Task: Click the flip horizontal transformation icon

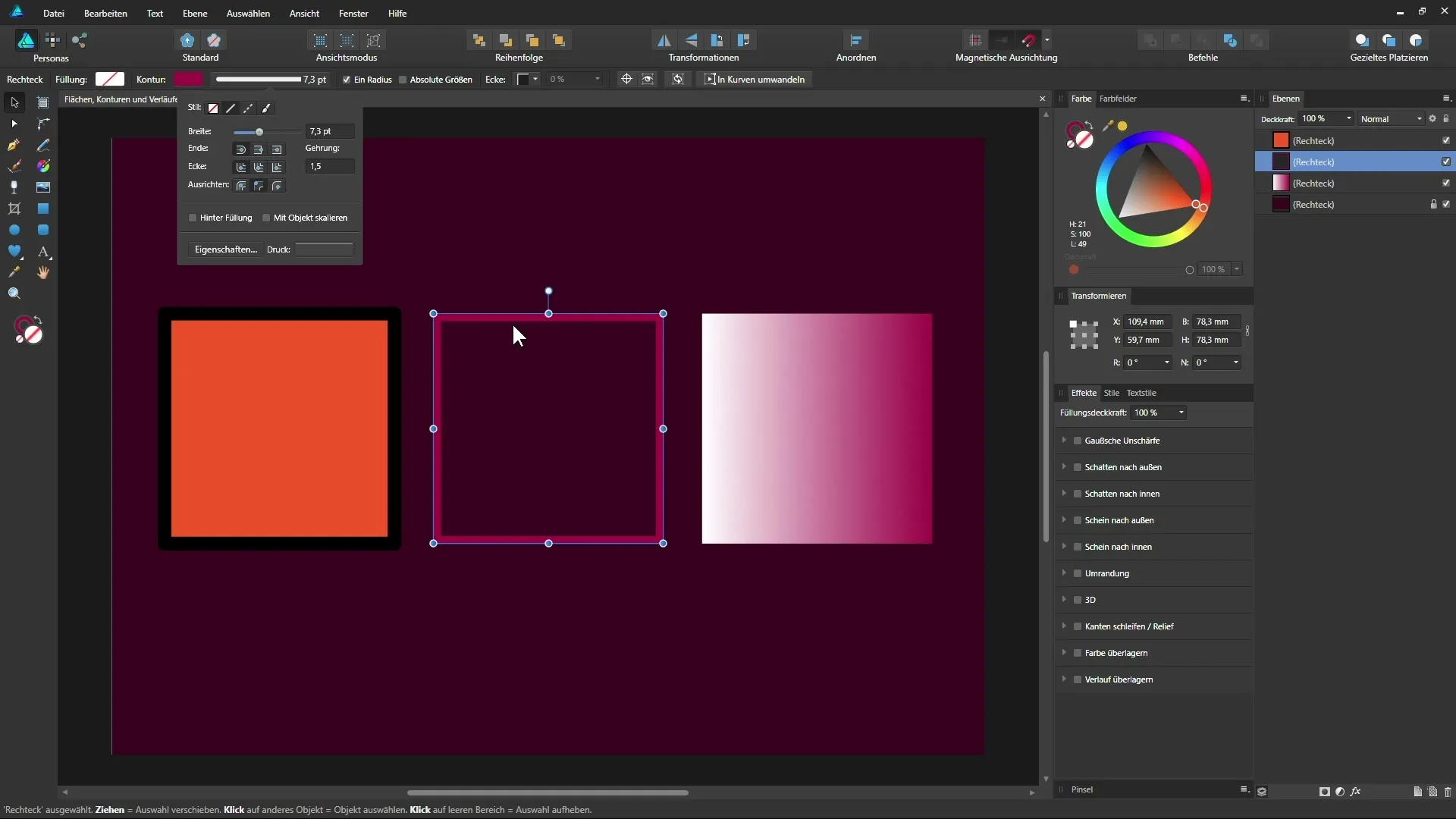Action: click(664, 40)
